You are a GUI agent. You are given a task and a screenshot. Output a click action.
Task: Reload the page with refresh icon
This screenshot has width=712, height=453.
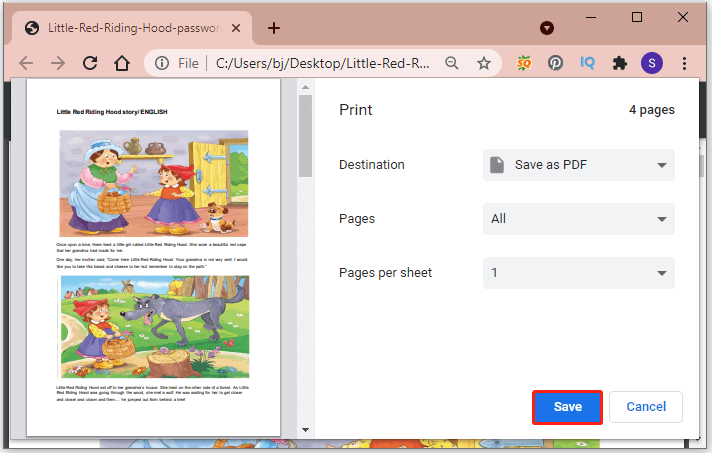[90, 63]
